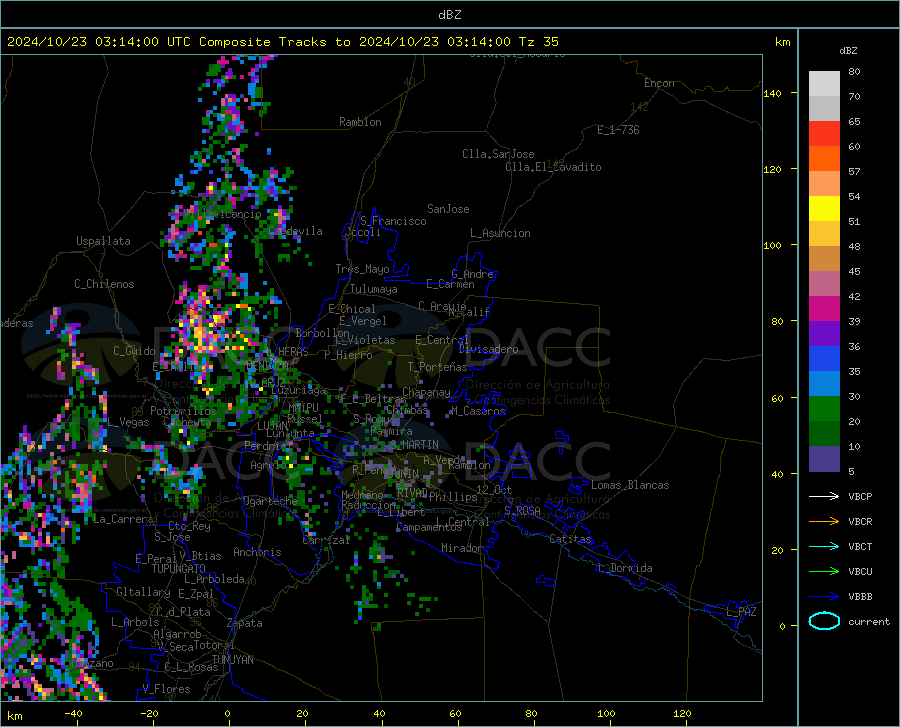Click the -40 tick on the horizontal axis

73,713
